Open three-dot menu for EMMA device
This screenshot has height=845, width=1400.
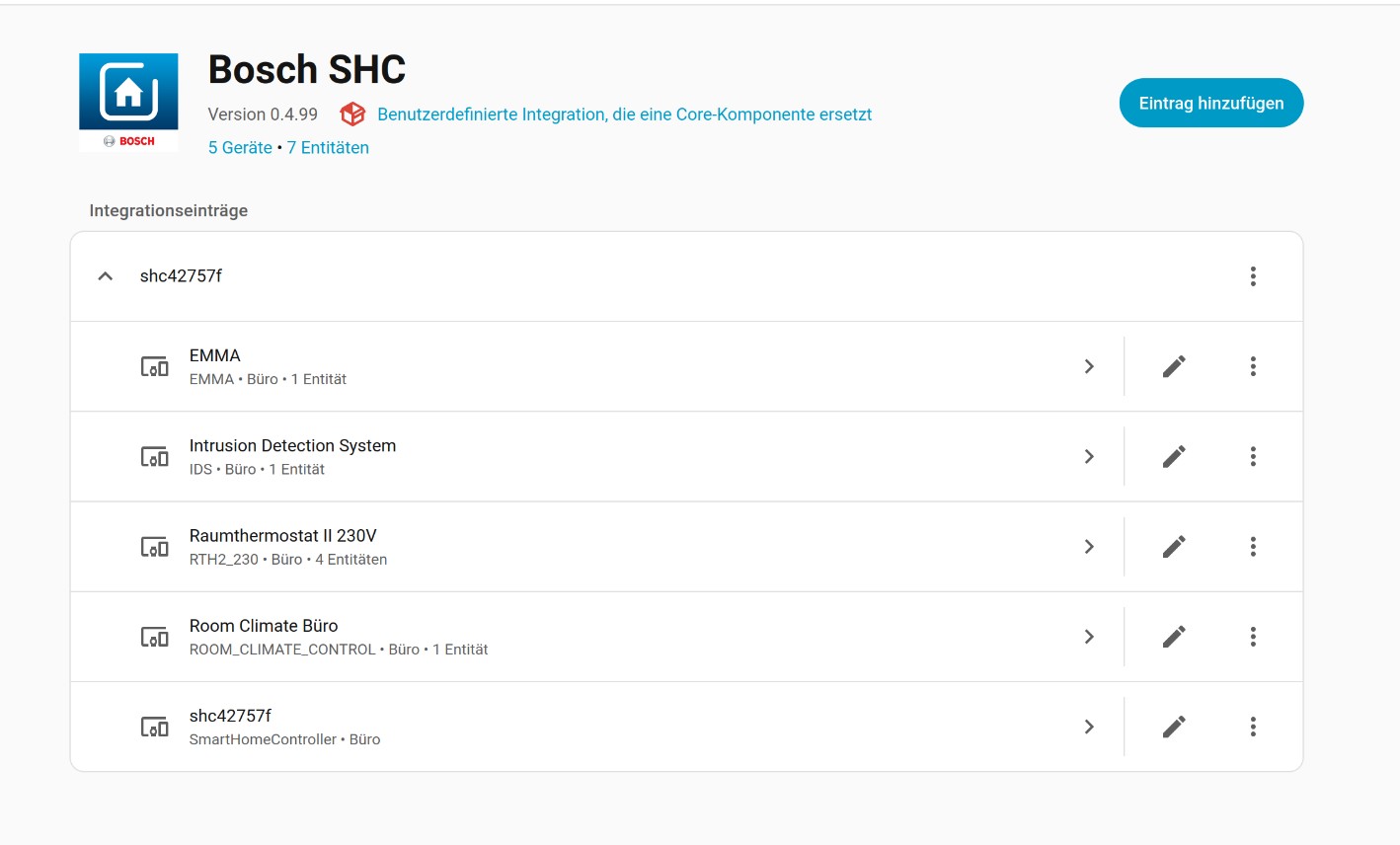pyautogui.click(x=1253, y=366)
